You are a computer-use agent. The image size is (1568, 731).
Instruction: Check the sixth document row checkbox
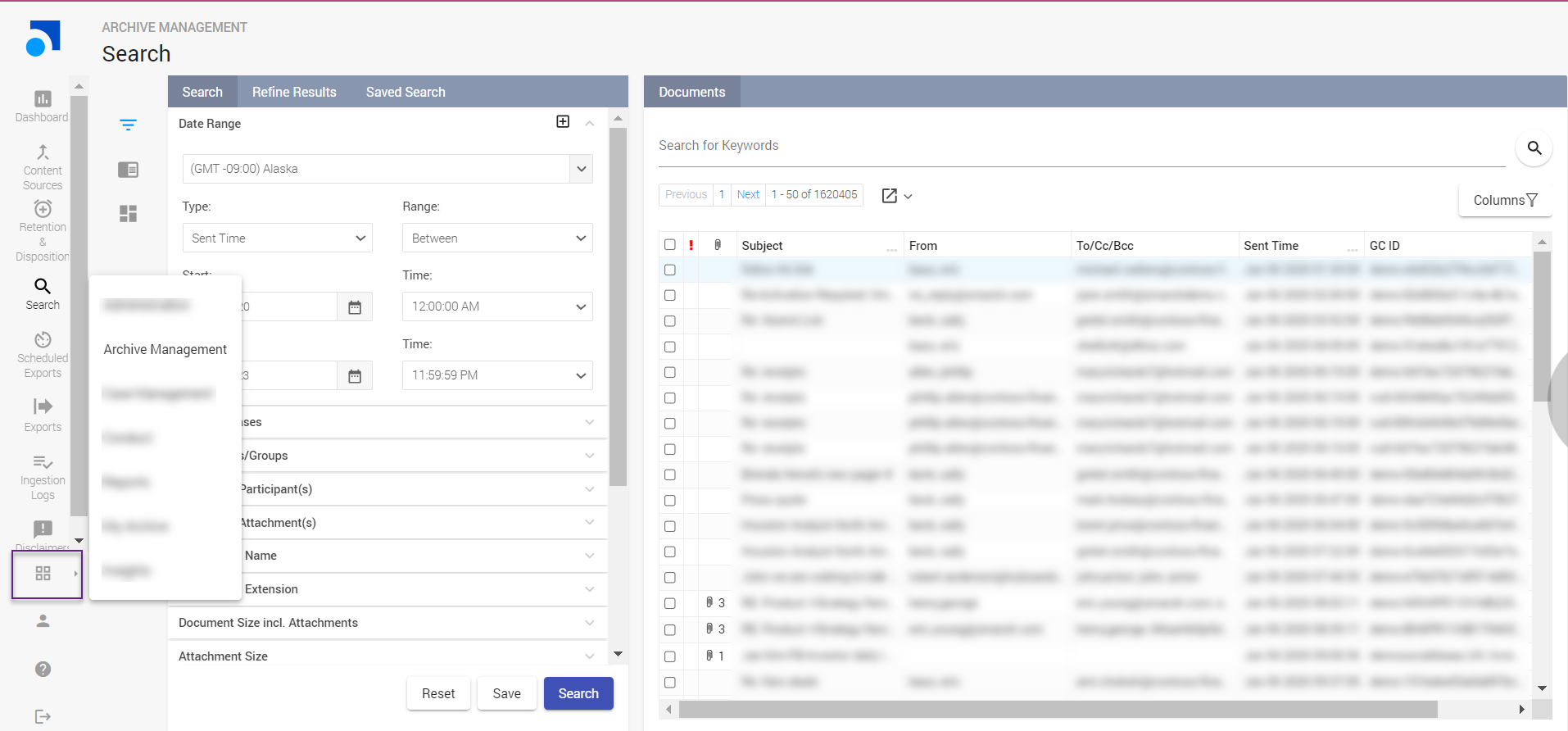pos(670,398)
